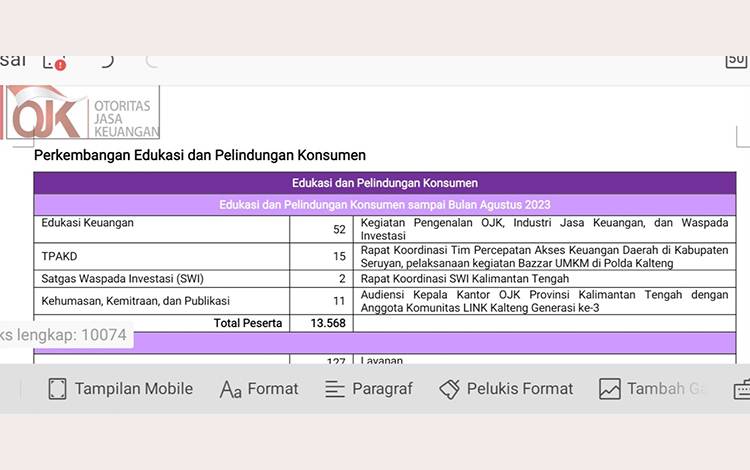
Task: Click the total value 13.568
Action: 328,323
